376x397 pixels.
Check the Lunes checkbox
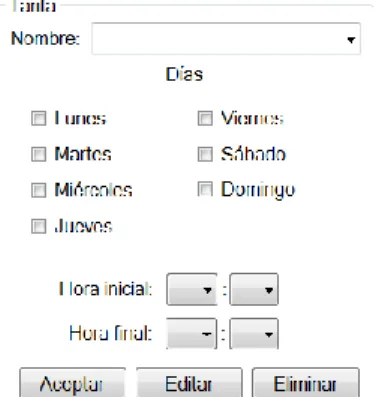[x=38, y=118]
